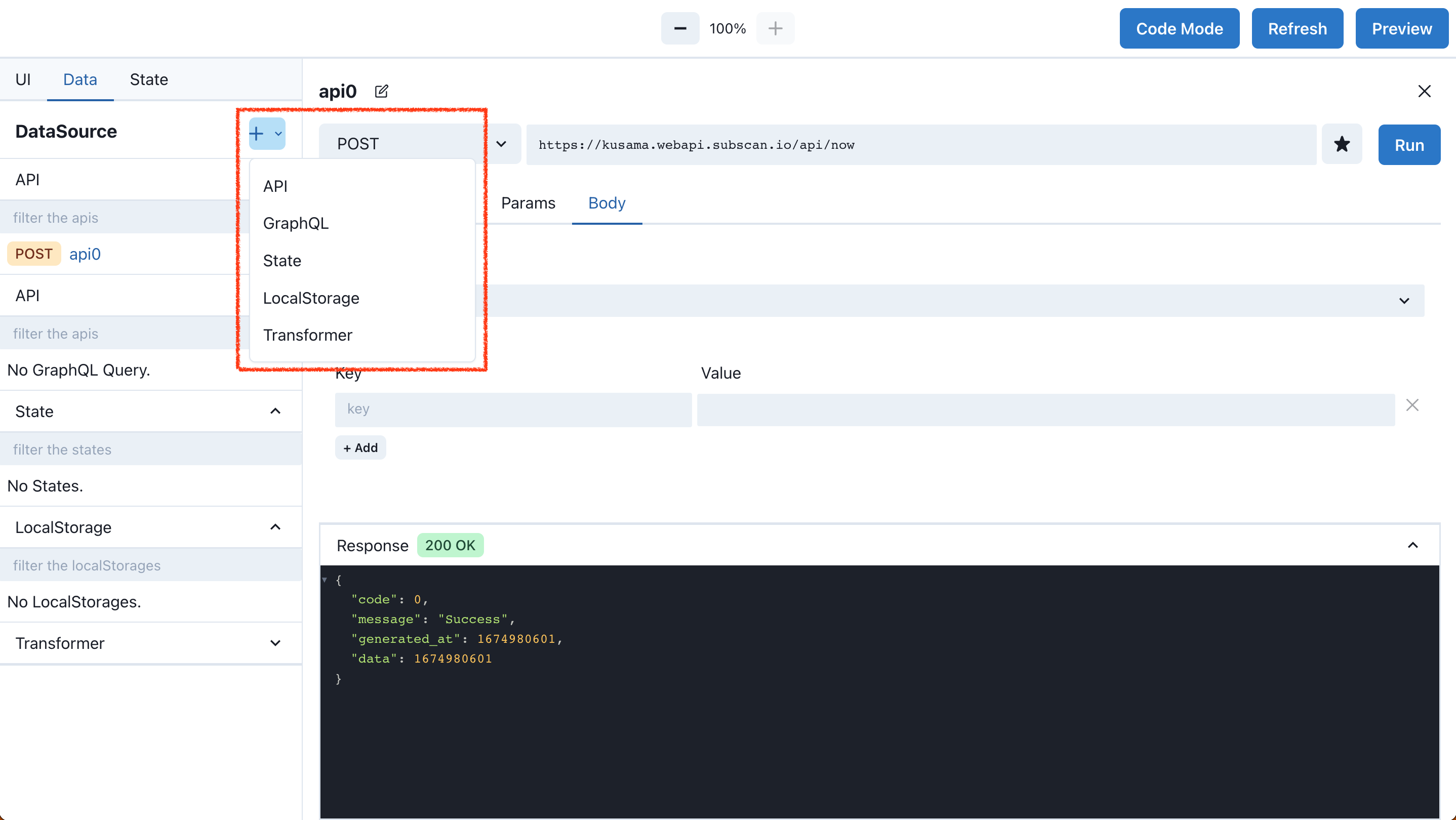The height and width of the screenshot is (820, 1456).
Task: Open the body type dropdown
Action: pos(950,301)
